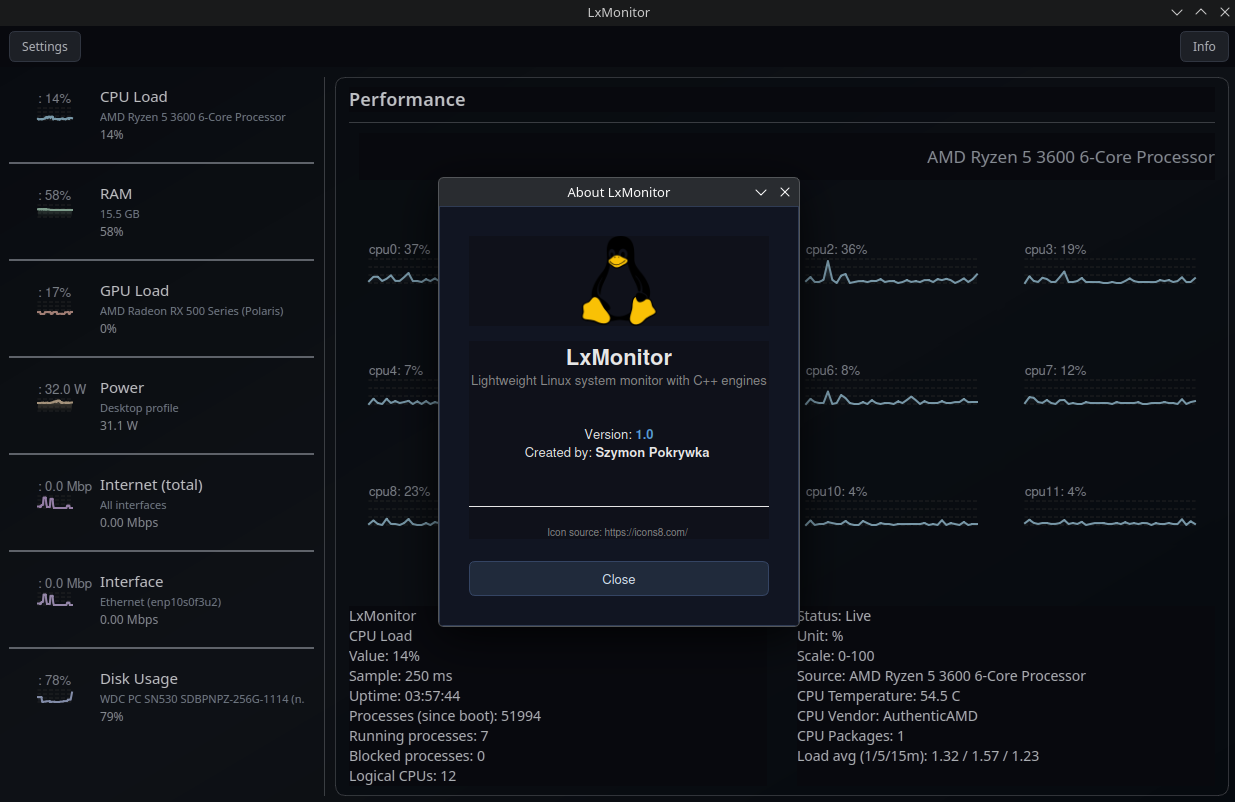Click the Interface mini sparkline graph

[55, 600]
